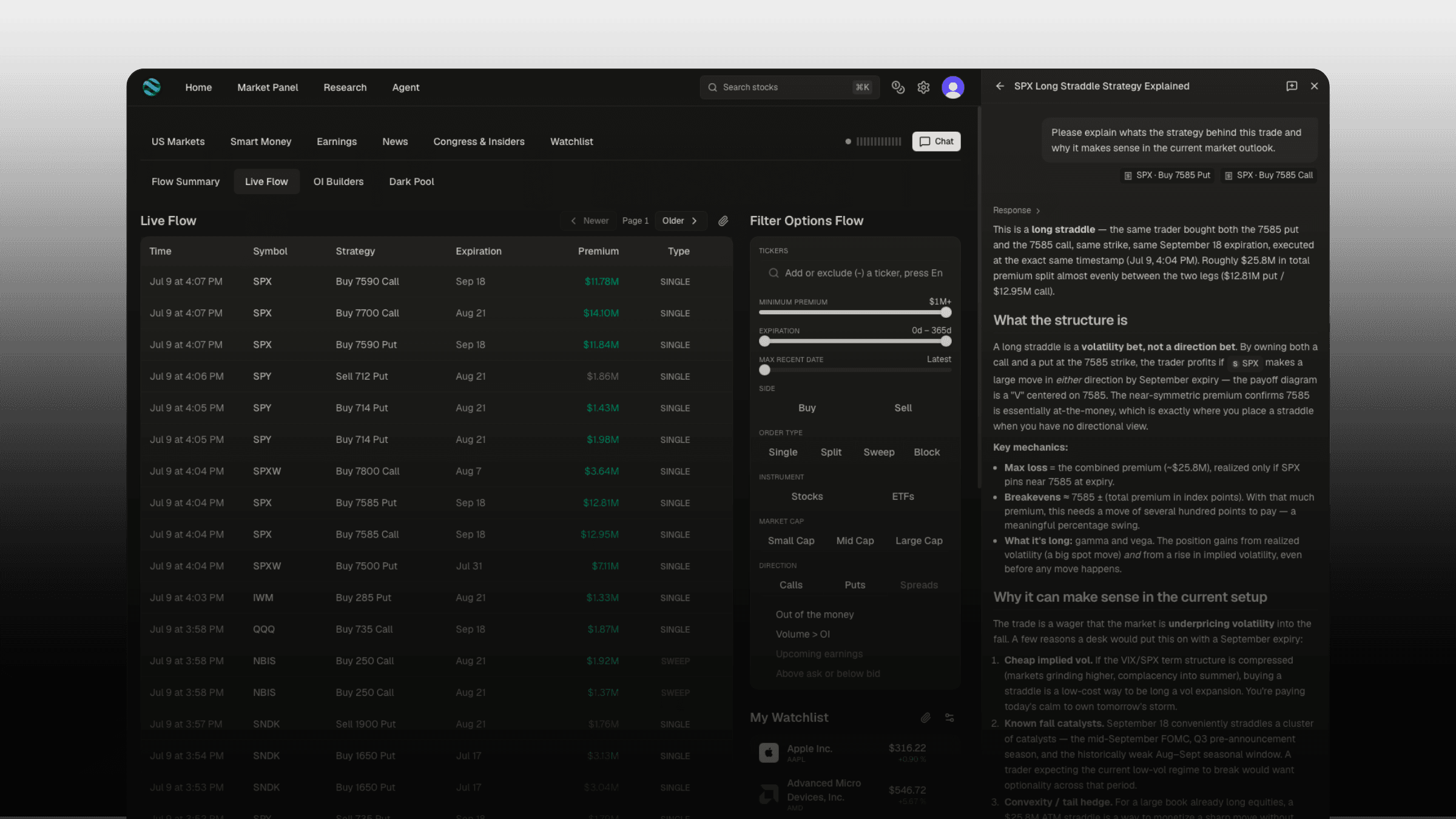Screen dimensions: 1456x819
Task: Switch to Congress & Insiders tab
Action: pyautogui.click(x=479, y=141)
